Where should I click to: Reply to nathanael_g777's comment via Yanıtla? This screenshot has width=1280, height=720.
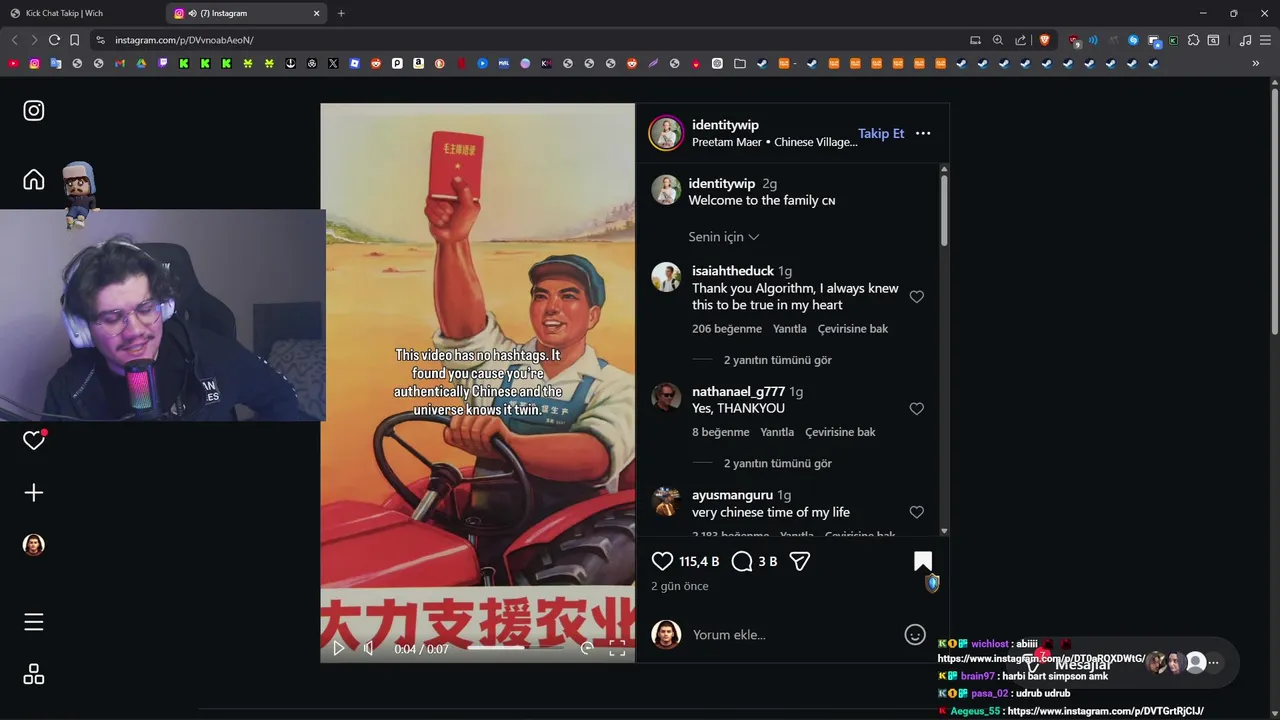click(777, 433)
